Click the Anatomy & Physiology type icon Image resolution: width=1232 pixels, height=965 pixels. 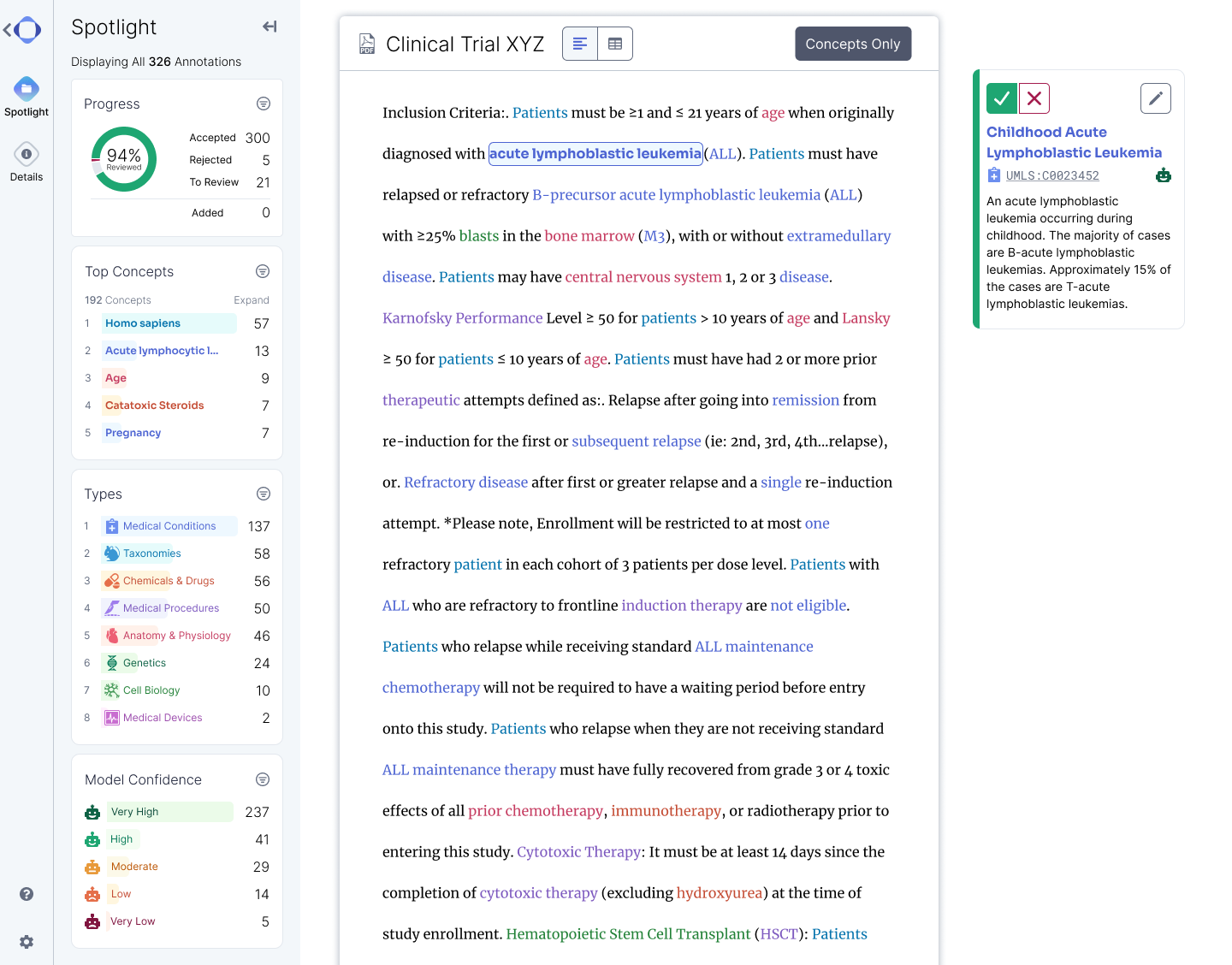[112, 636]
